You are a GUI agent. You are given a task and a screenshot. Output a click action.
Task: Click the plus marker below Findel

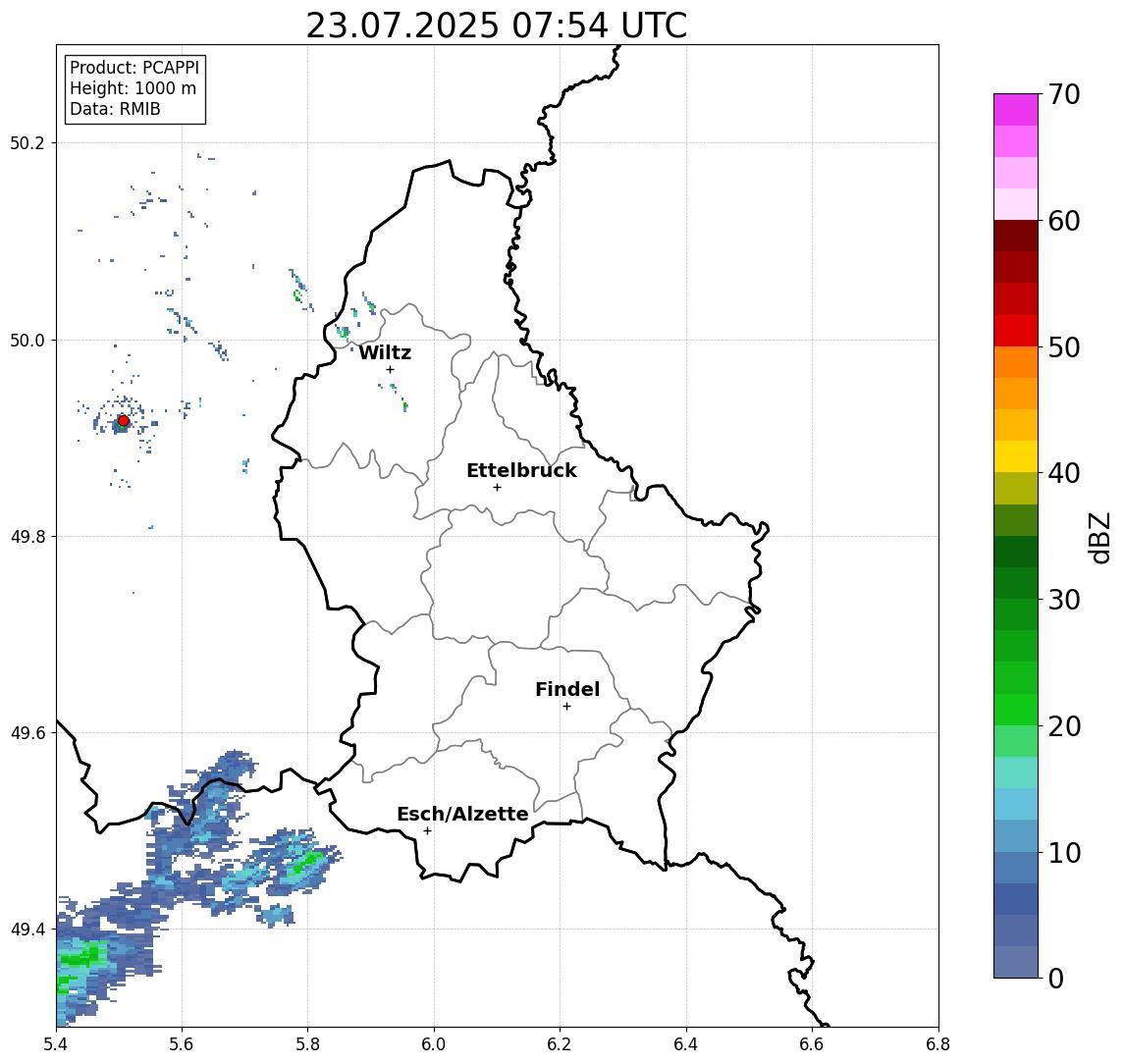coord(566,707)
